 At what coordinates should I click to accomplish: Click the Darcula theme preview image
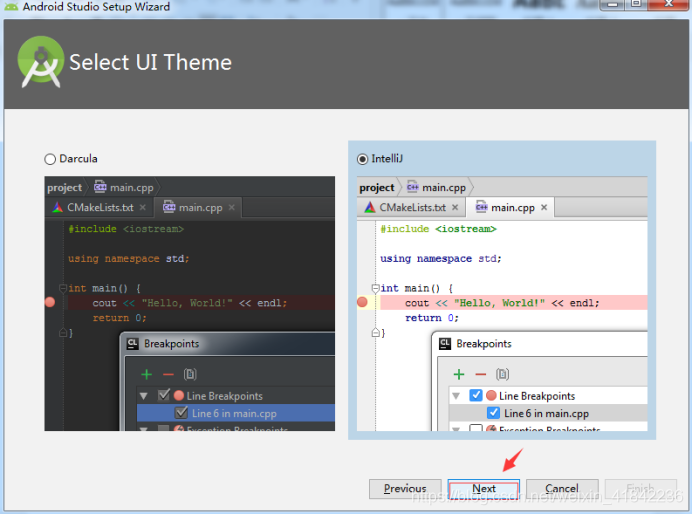(x=190, y=304)
